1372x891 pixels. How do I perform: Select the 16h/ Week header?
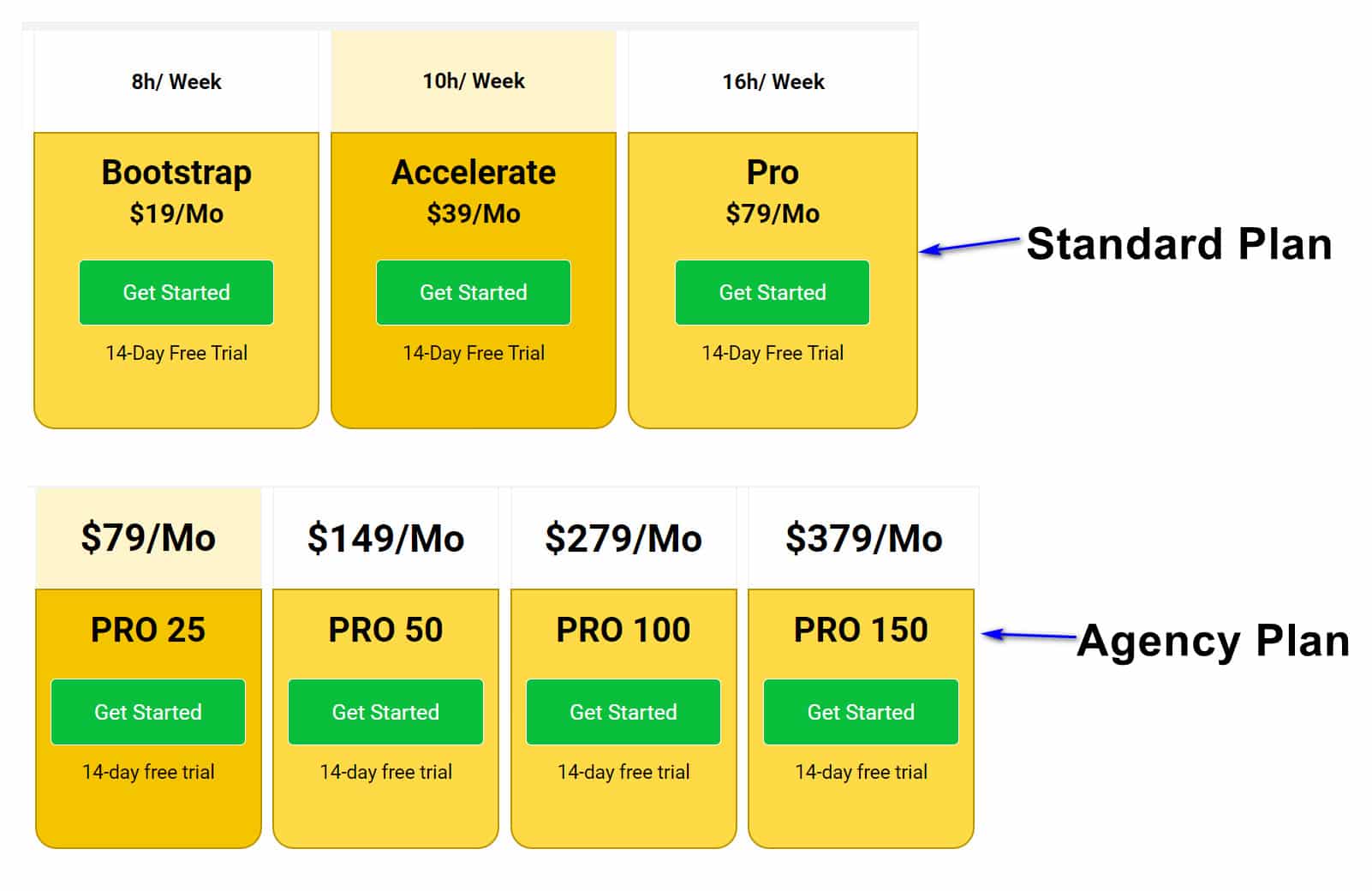click(x=772, y=81)
